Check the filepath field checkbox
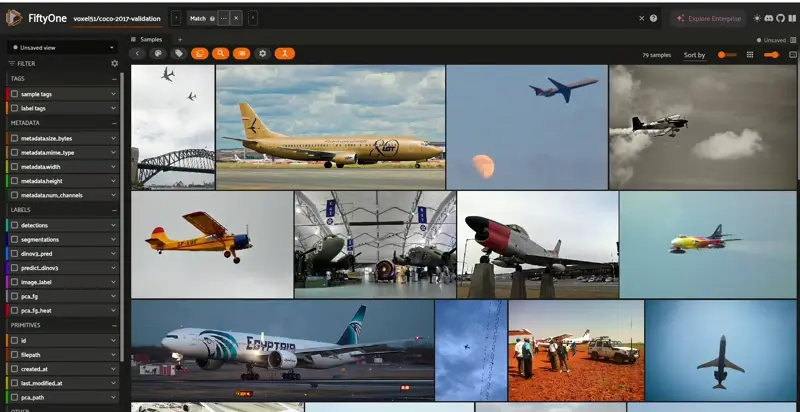Image resolution: width=800 pixels, height=412 pixels. coord(15,354)
